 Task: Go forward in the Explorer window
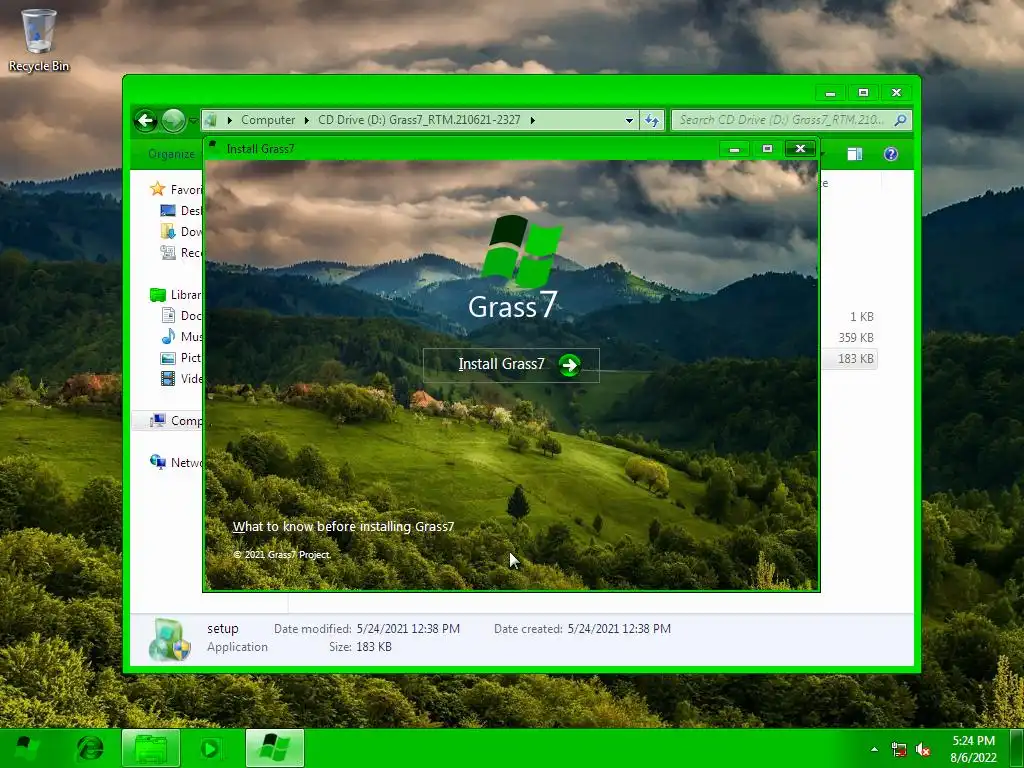click(173, 120)
